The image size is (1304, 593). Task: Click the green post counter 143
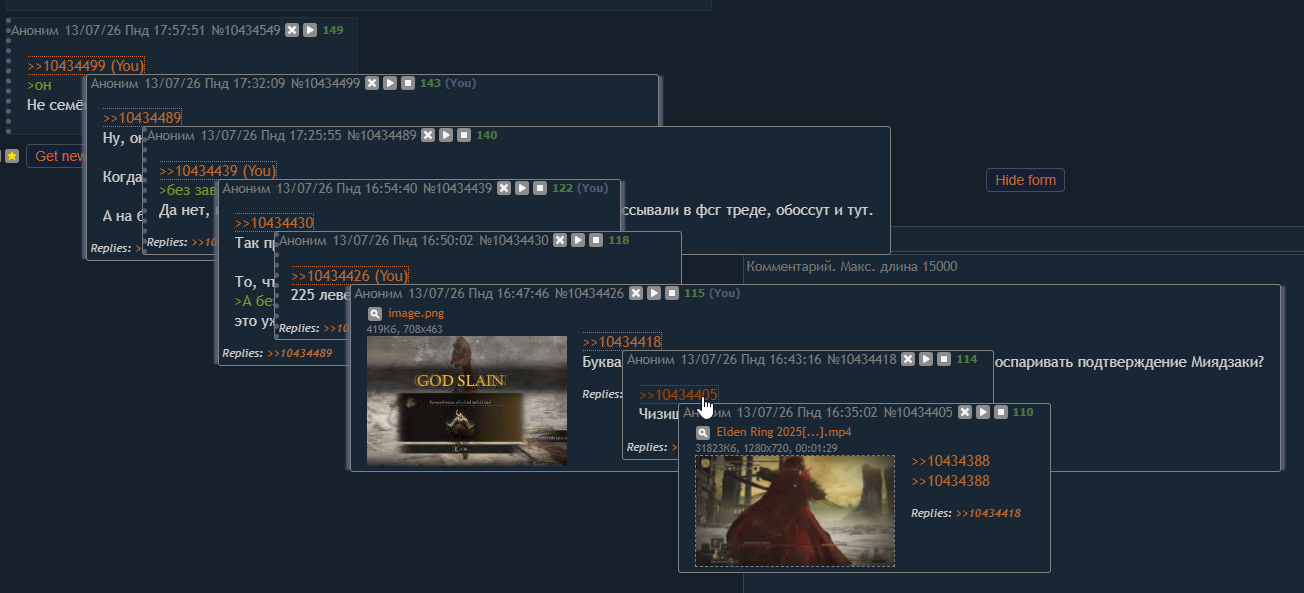pos(431,83)
